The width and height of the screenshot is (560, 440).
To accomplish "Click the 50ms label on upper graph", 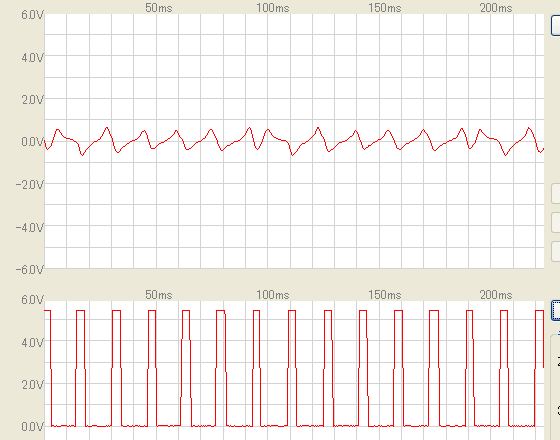I will click(159, 8).
